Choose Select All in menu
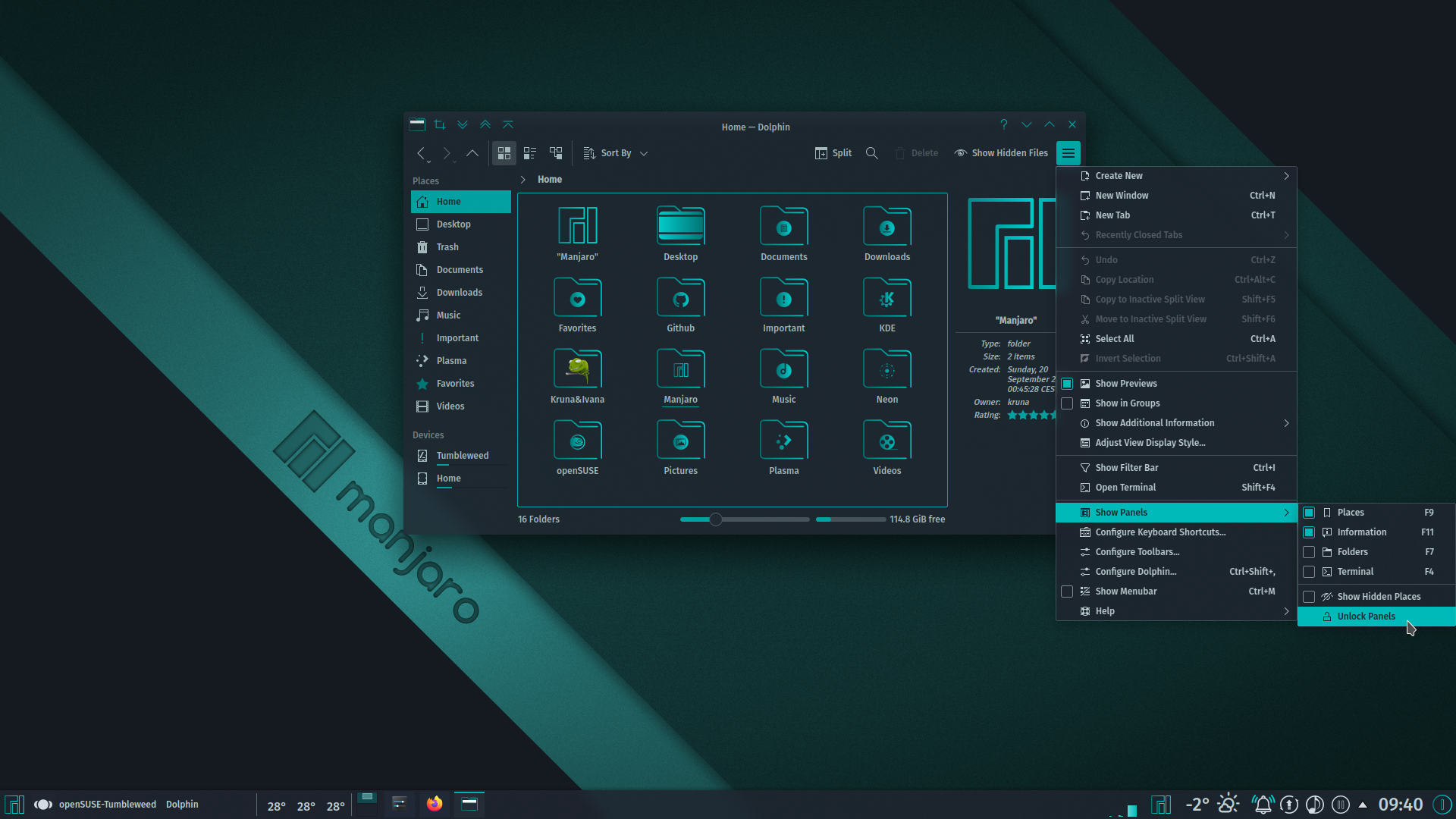Viewport: 1456px width, 819px height. pyautogui.click(x=1176, y=339)
